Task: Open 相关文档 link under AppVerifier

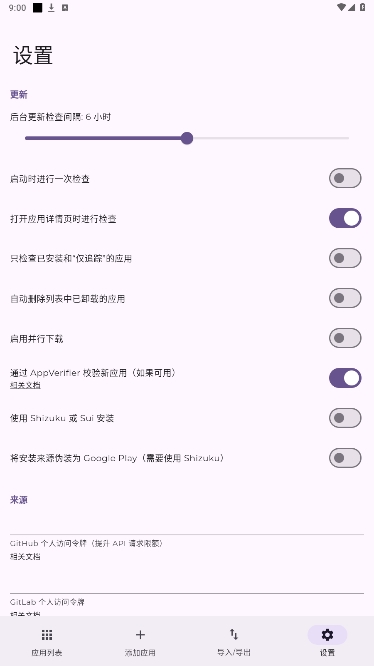Action: pyautogui.click(x=25, y=385)
